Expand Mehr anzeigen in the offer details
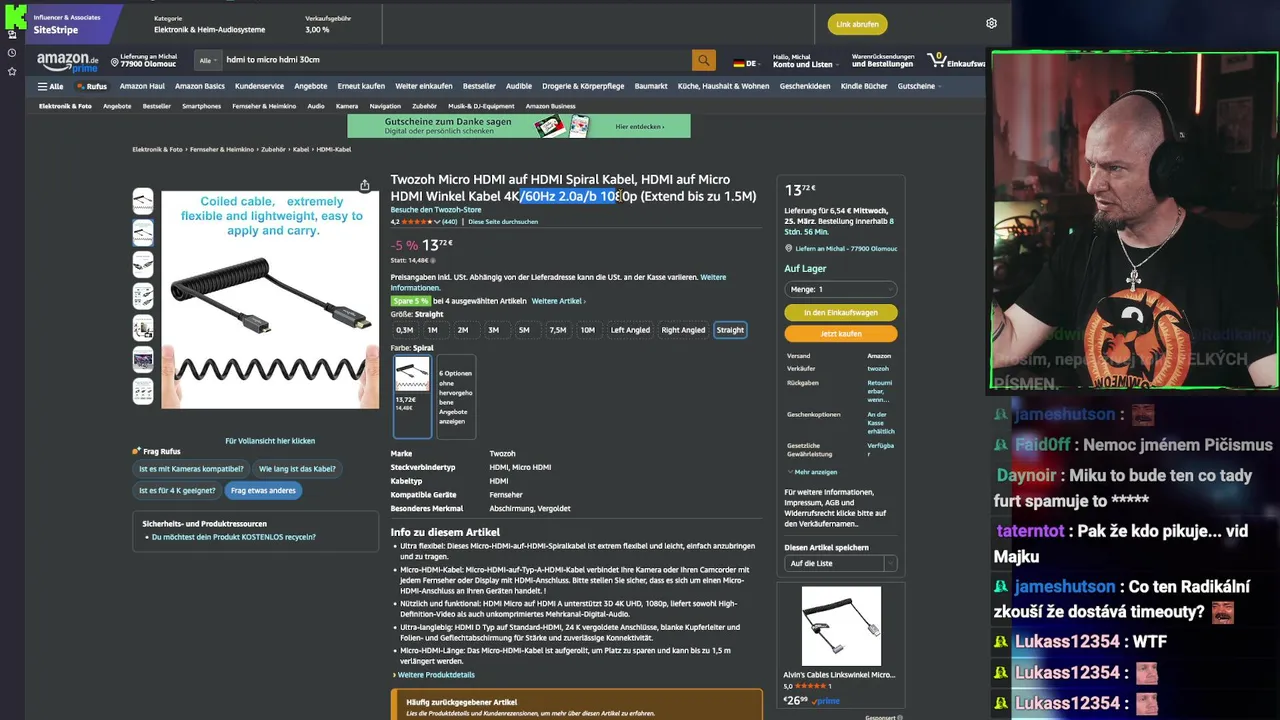 tap(813, 472)
